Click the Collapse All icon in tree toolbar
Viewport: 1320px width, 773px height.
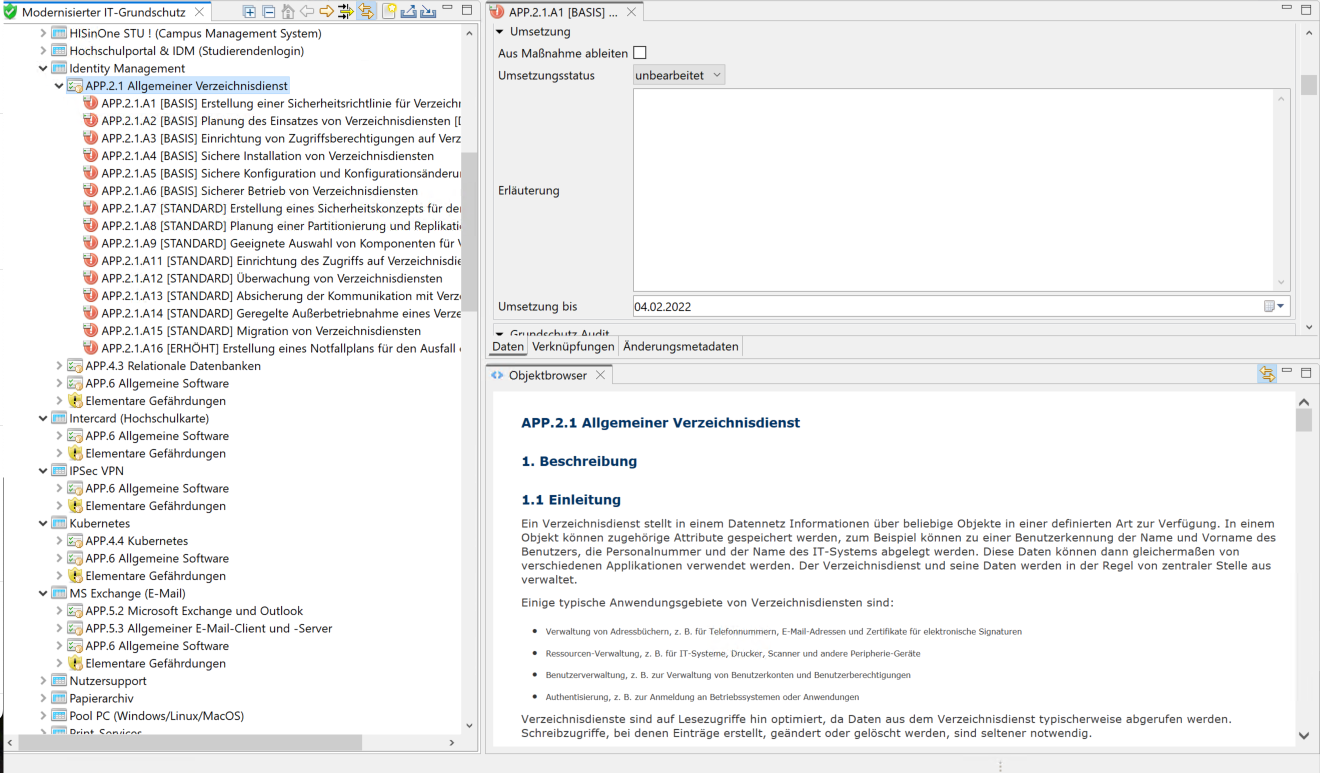[269, 12]
